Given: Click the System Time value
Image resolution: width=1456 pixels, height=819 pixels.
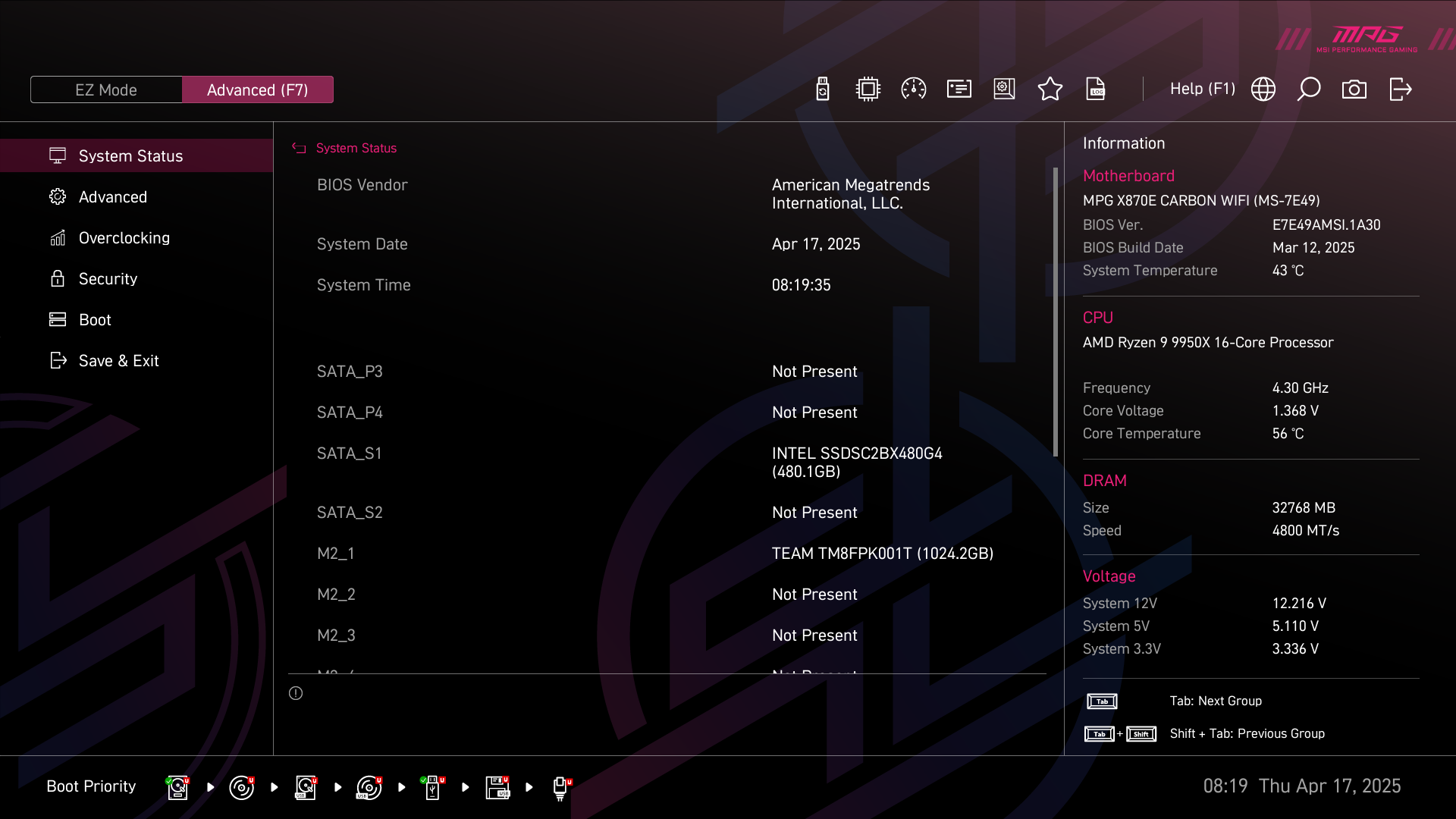Looking at the screenshot, I should click(801, 285).
